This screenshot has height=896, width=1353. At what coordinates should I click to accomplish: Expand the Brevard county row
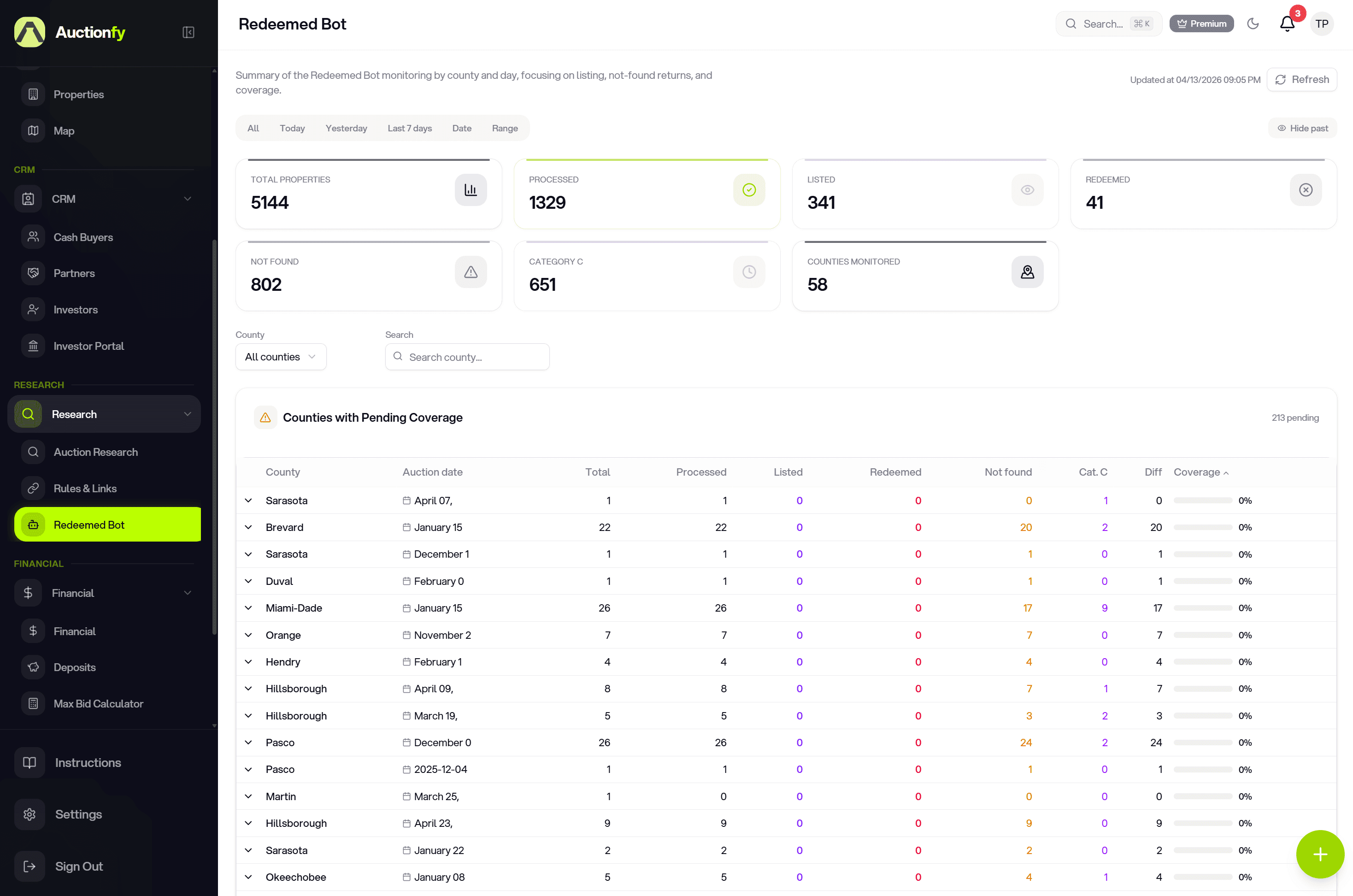click(x=248, y=527)
